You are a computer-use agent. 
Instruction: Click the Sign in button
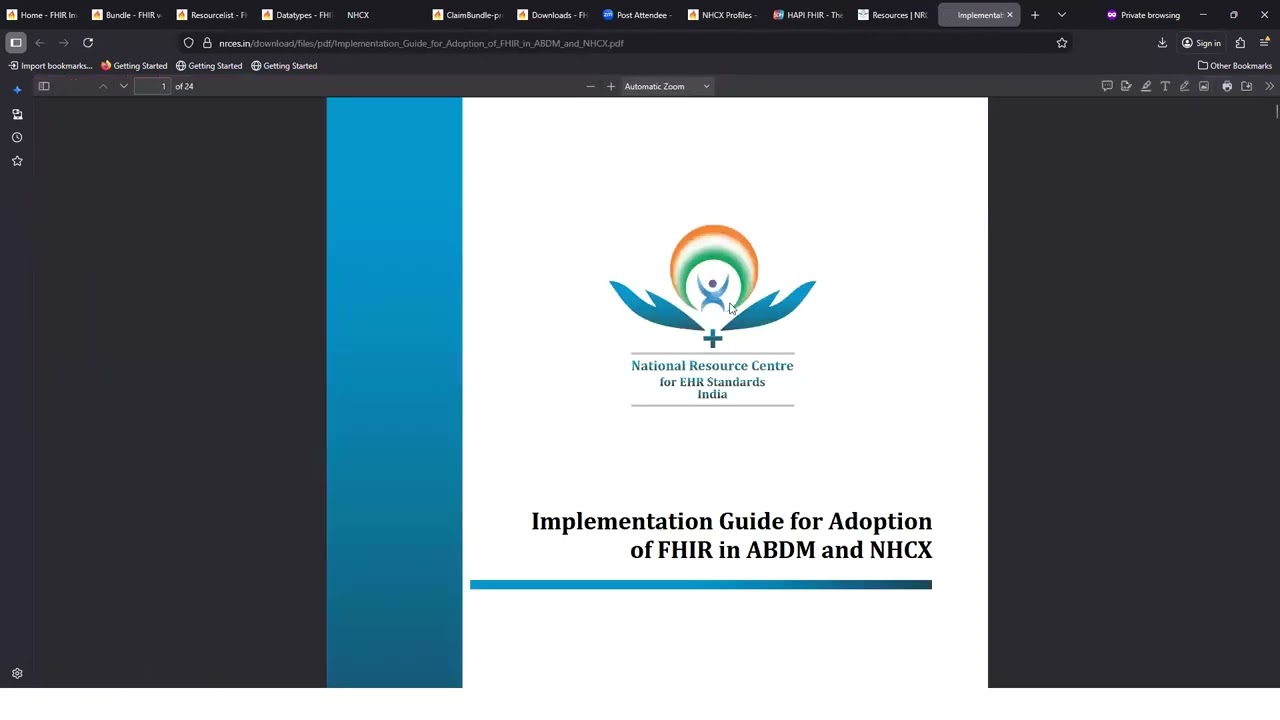(1201, 43)
